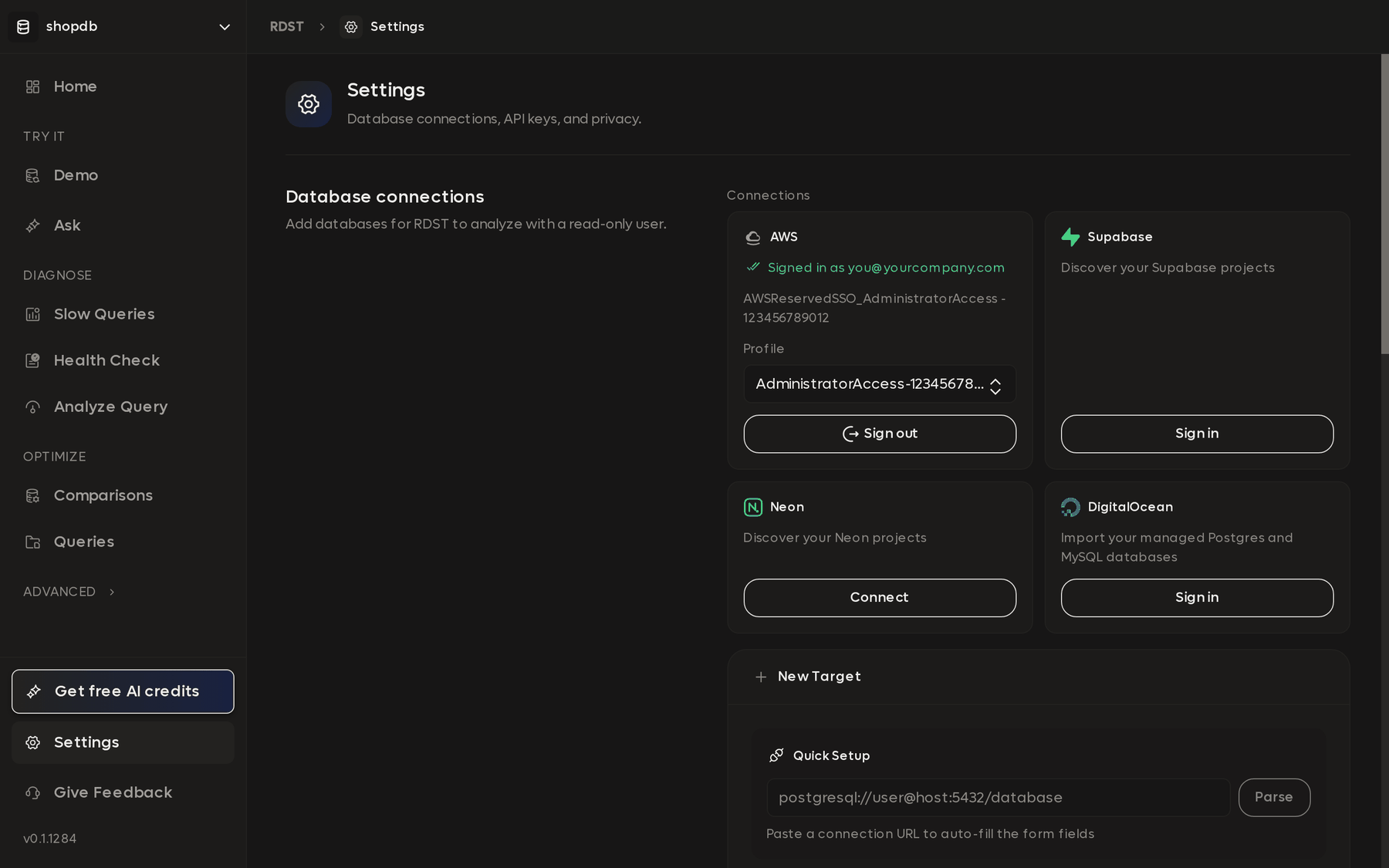Click the Neon logo icon
This screenshot has height=868, width=1389.
tap(753, 507)
